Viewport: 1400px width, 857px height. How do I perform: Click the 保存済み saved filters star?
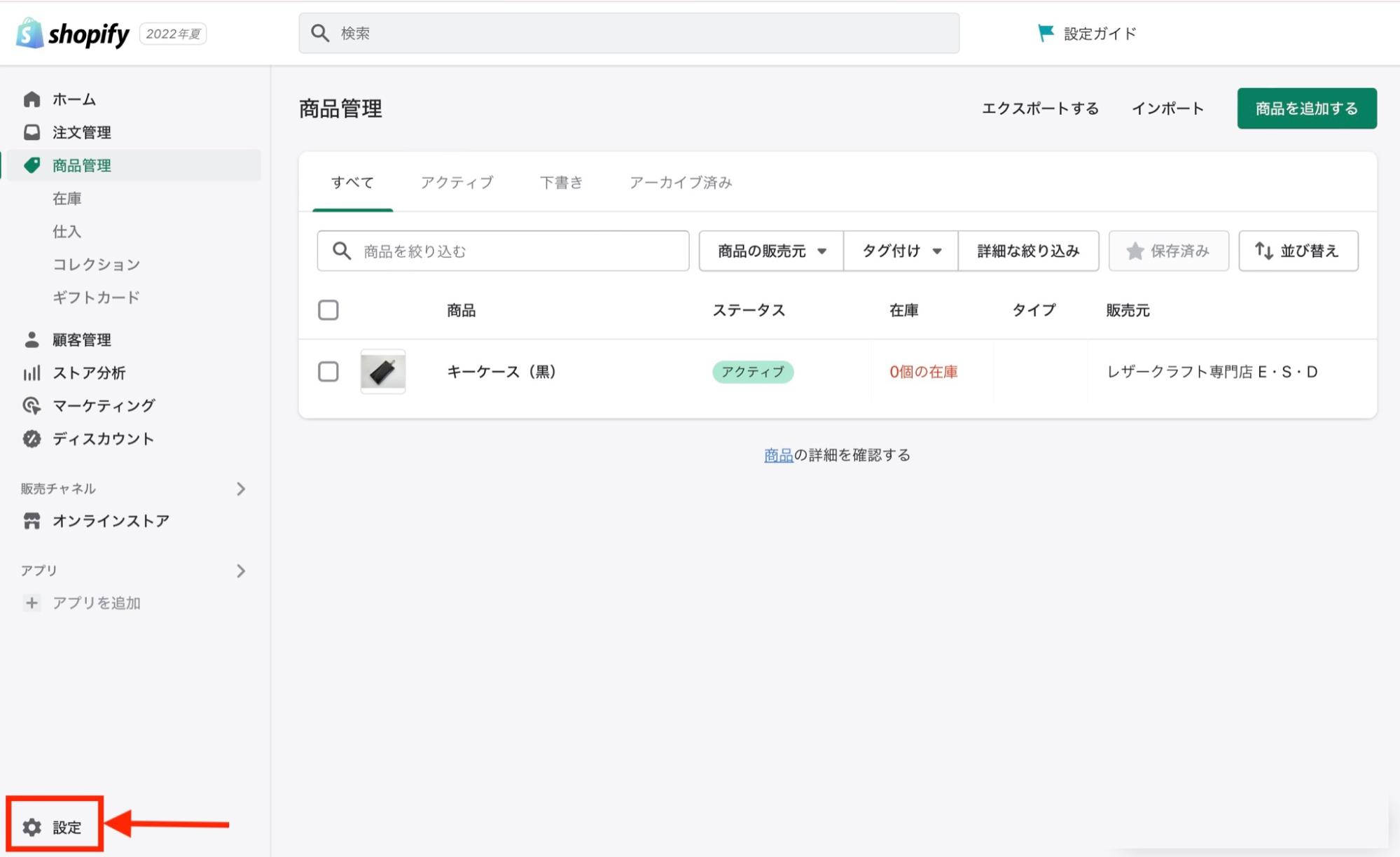1135,250
